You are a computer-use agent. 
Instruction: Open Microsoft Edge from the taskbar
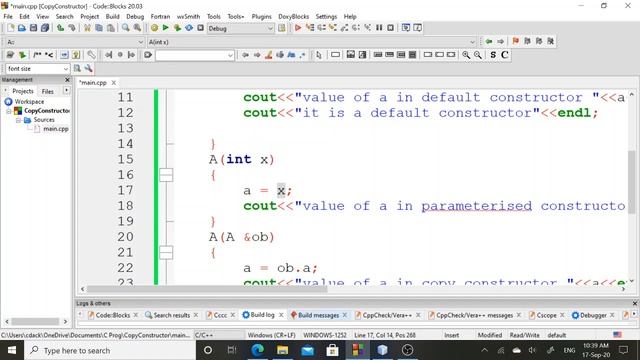coord(258,350)
